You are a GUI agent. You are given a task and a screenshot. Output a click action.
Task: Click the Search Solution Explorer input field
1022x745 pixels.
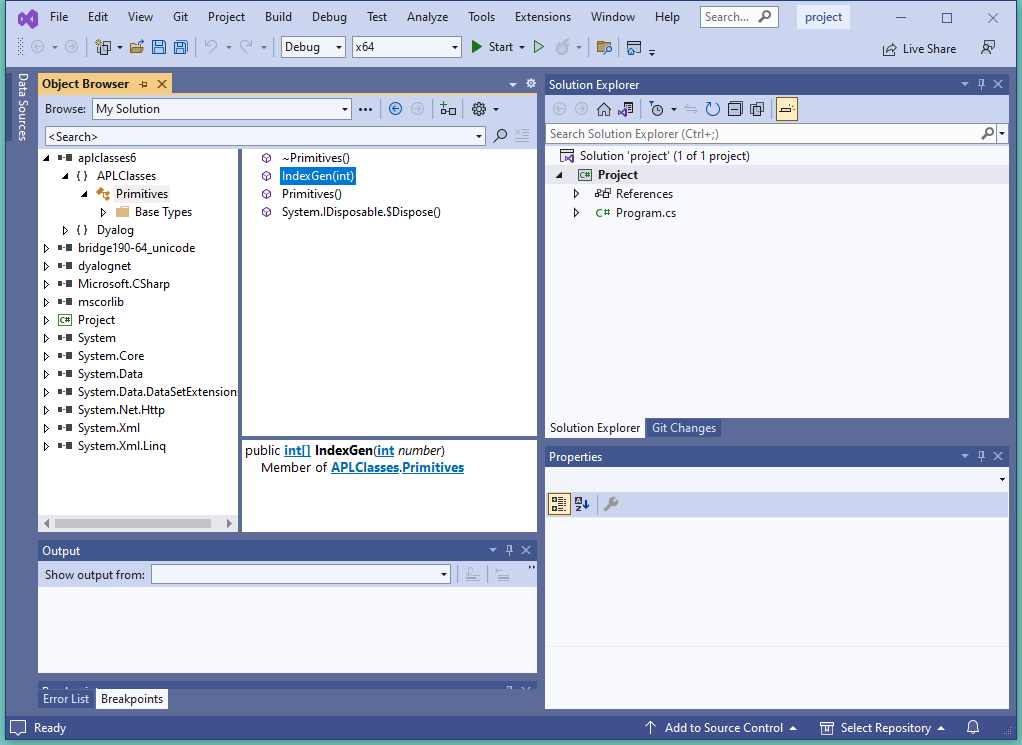click(762, 133)
